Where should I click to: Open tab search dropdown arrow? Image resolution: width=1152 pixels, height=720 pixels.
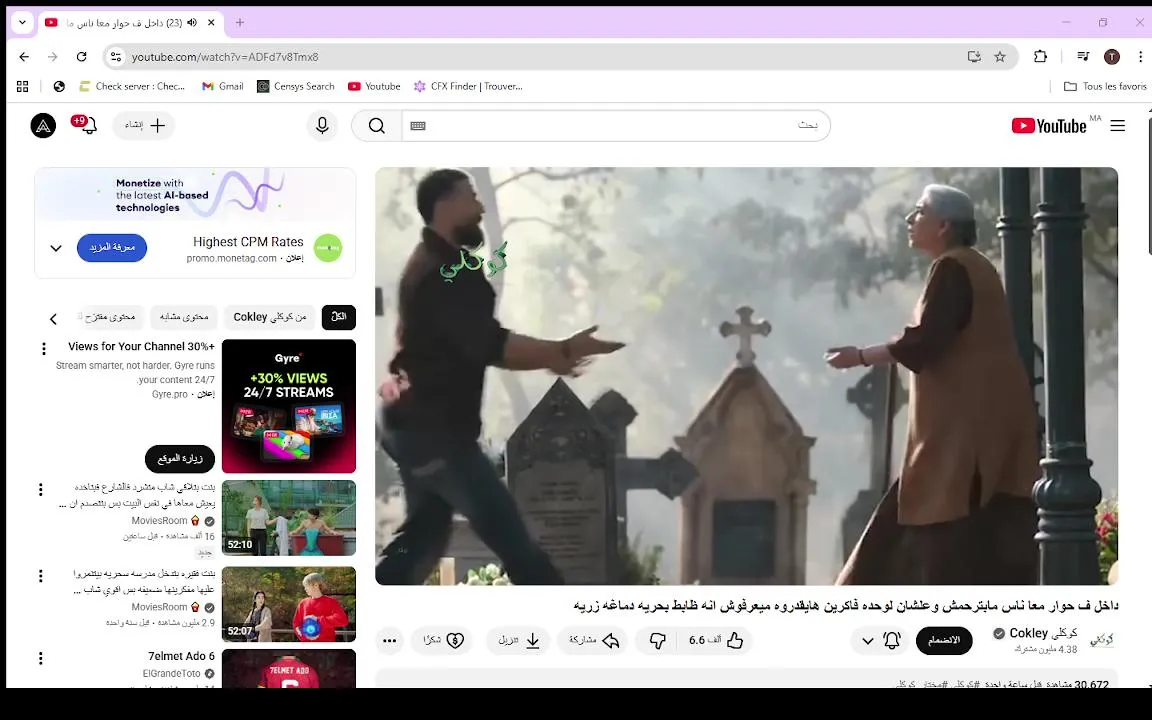tap(22, 23)
